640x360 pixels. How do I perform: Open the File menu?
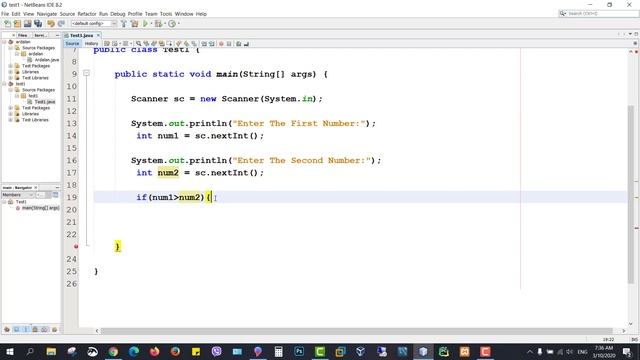click(5, 14)
